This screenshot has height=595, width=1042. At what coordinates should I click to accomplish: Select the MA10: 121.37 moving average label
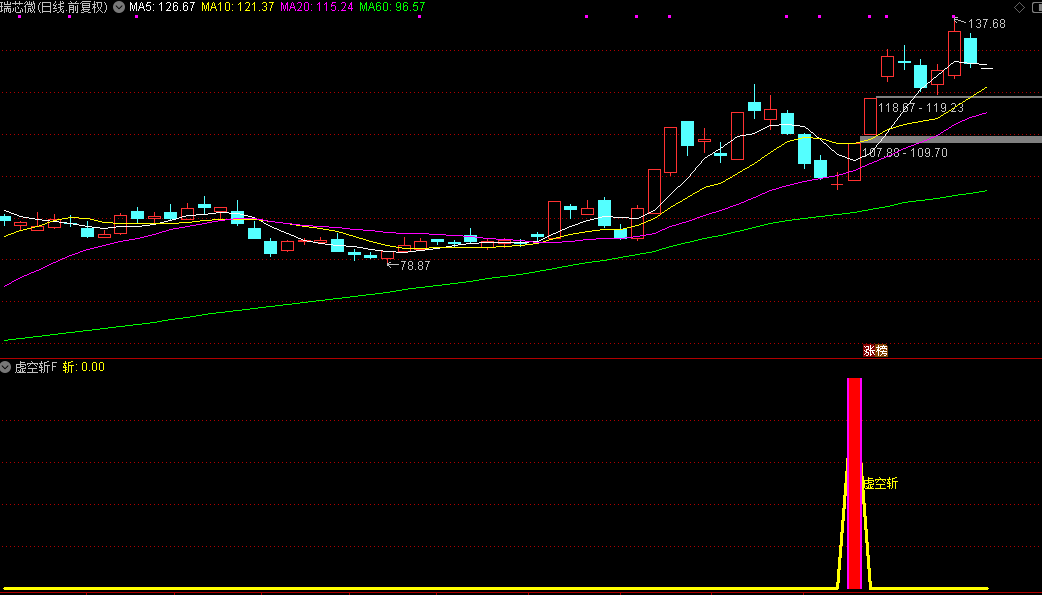[x=237, y=7]
